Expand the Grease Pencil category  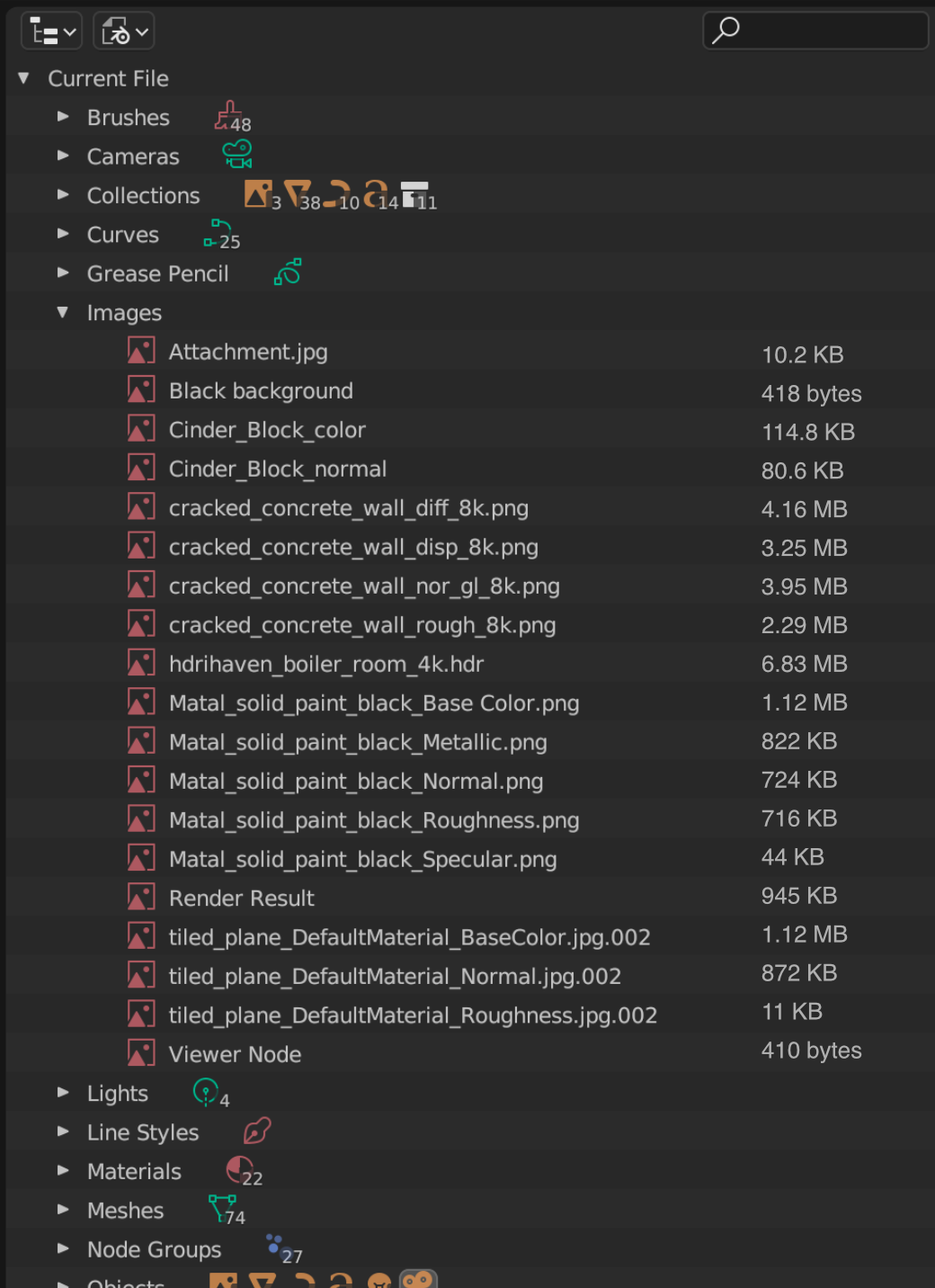63,273
